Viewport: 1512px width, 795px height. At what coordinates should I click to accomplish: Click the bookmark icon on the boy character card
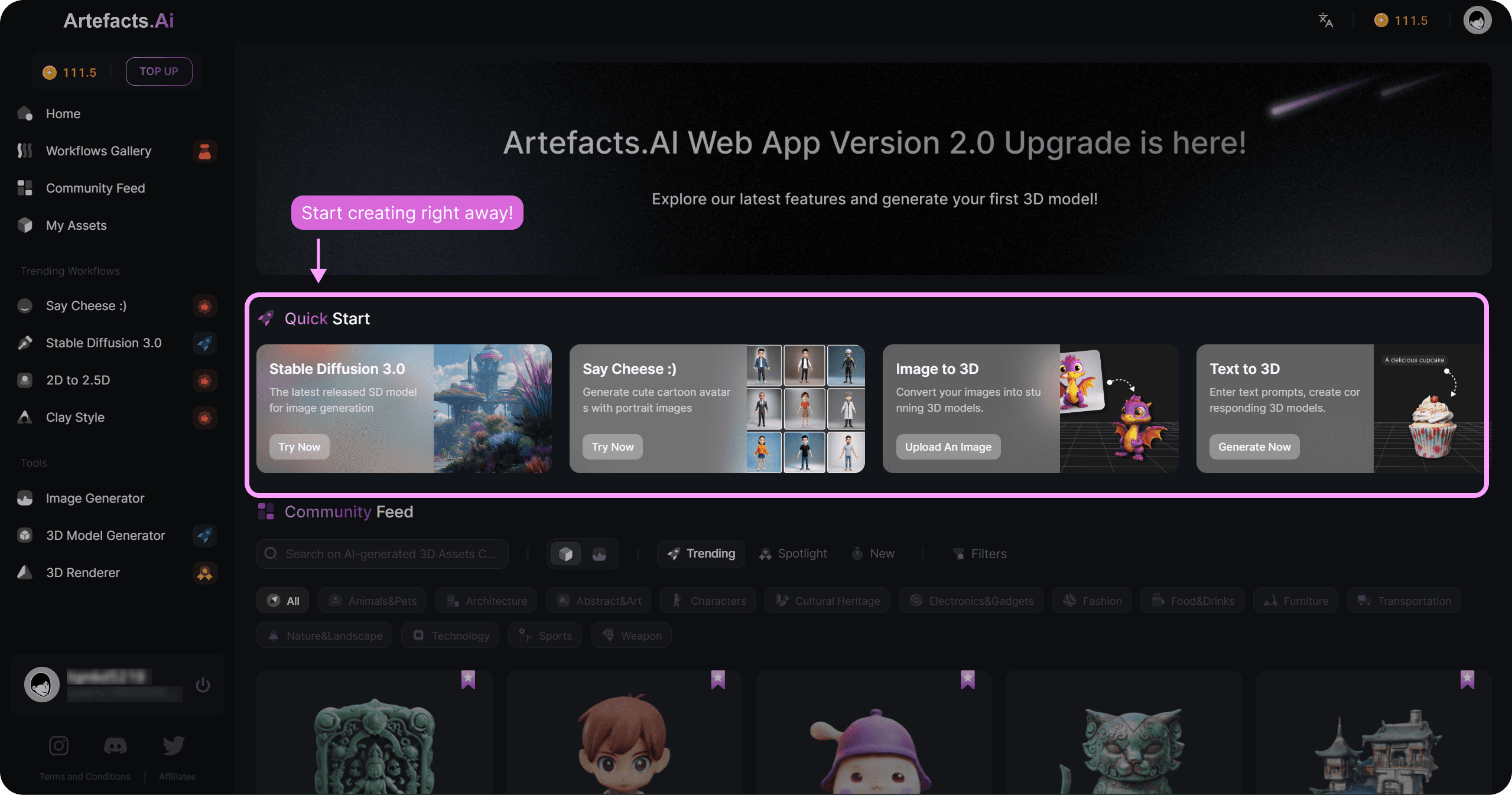click(x=718, y=680)
